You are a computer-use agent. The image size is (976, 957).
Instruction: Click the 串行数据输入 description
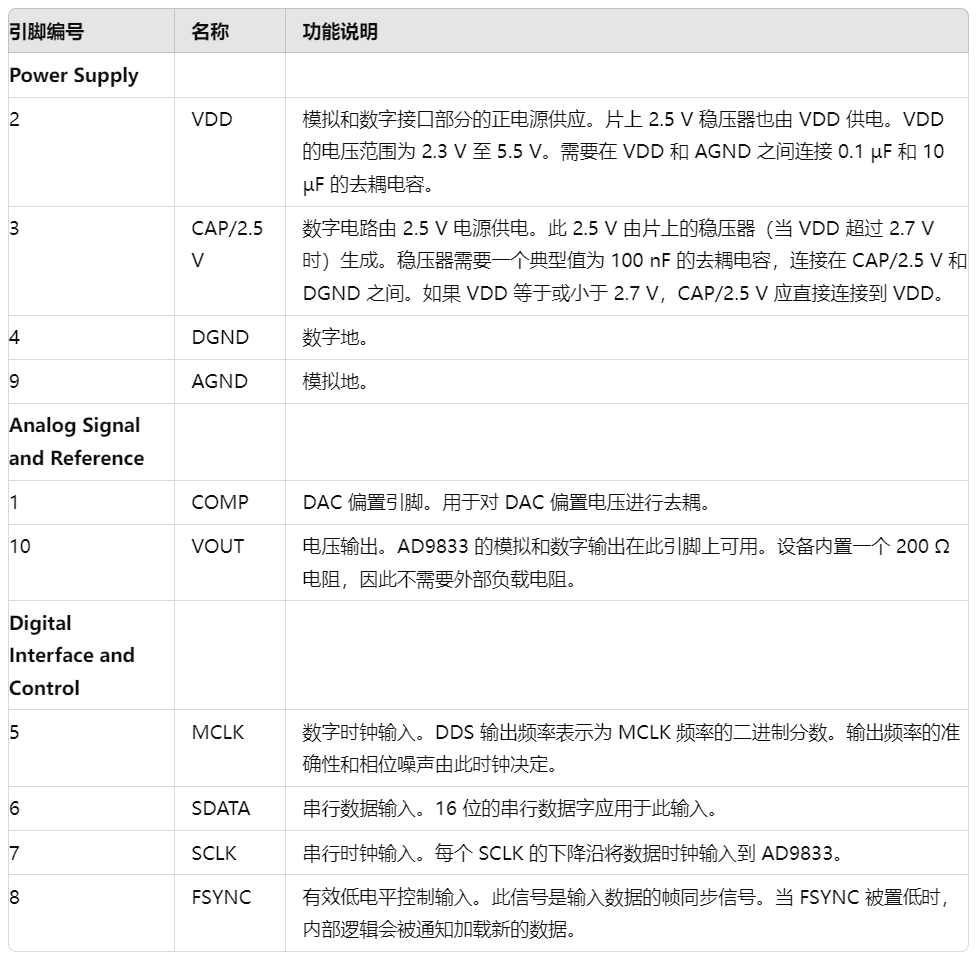[509, 808]
